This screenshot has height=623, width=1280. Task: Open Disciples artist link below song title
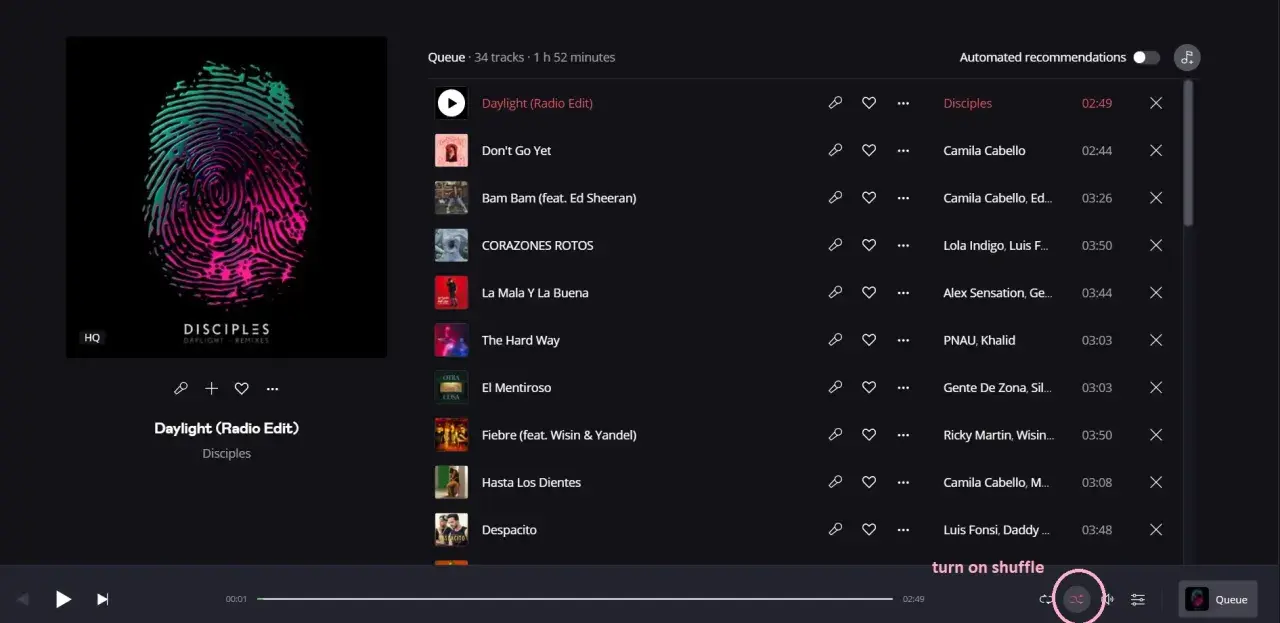click(226, 453)
